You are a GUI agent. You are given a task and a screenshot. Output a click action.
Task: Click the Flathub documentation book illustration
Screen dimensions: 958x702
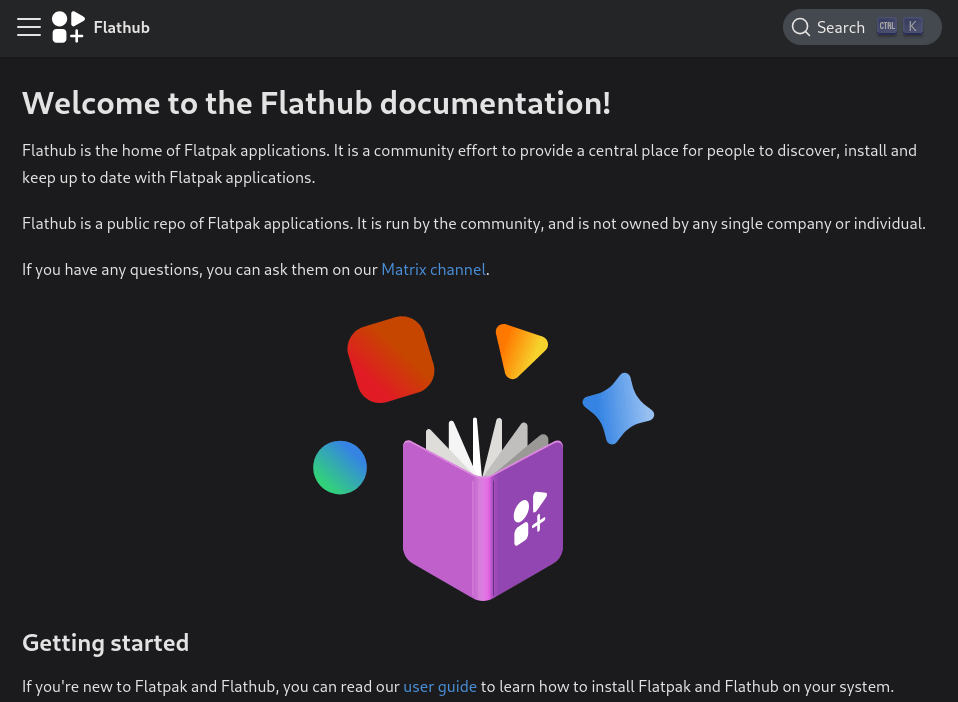pyautogui.click(x=483, y=458)
